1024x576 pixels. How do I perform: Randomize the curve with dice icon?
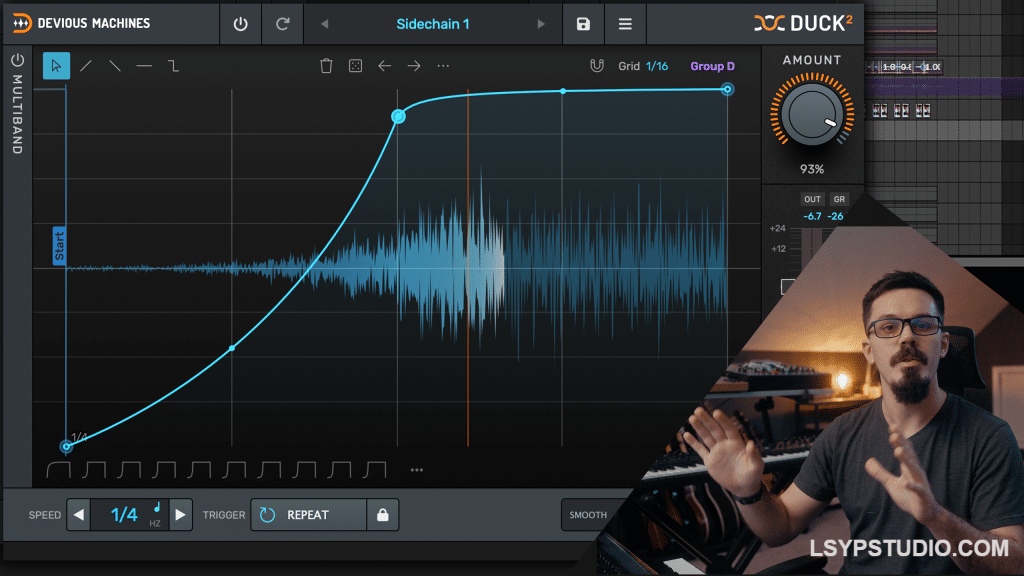tap(355, 66)
